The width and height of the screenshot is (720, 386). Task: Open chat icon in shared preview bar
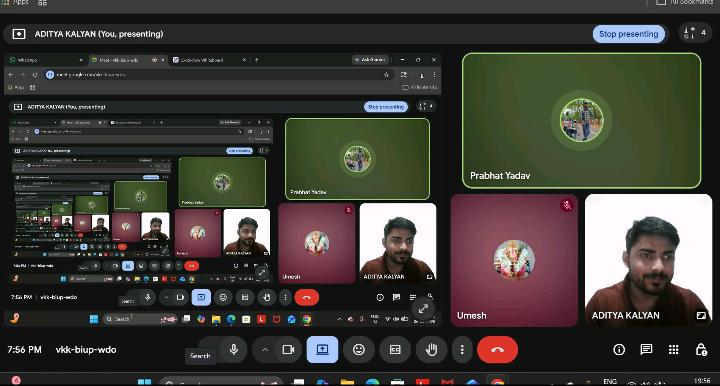pos(397,297)
